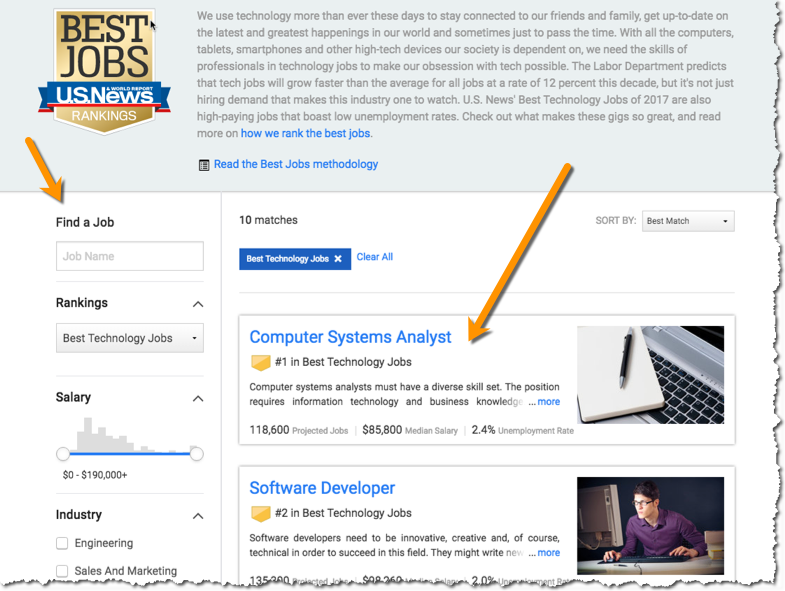Click the Industry section heading

point(79,514)
